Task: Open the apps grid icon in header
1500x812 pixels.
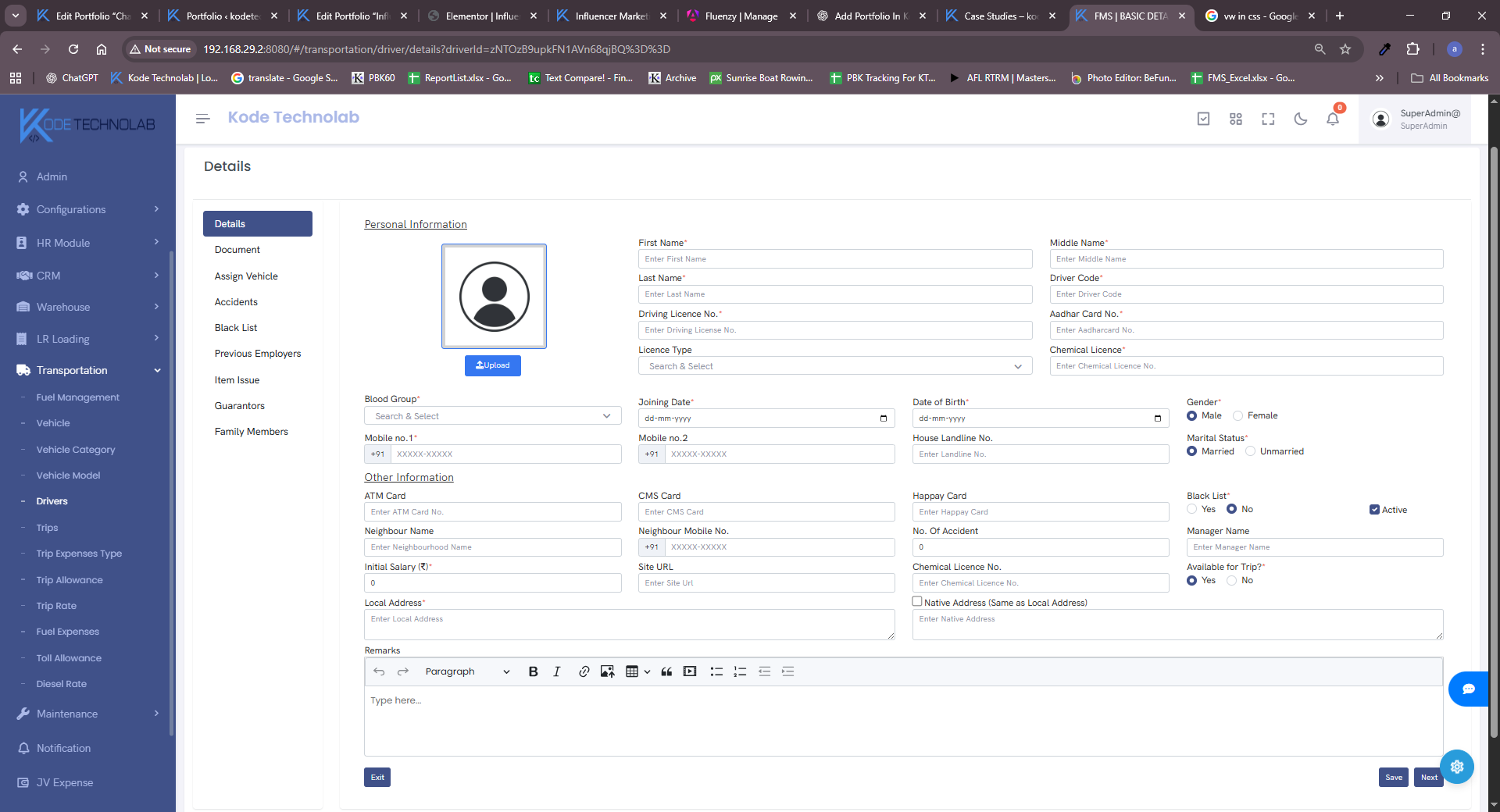Action: 1236,119
